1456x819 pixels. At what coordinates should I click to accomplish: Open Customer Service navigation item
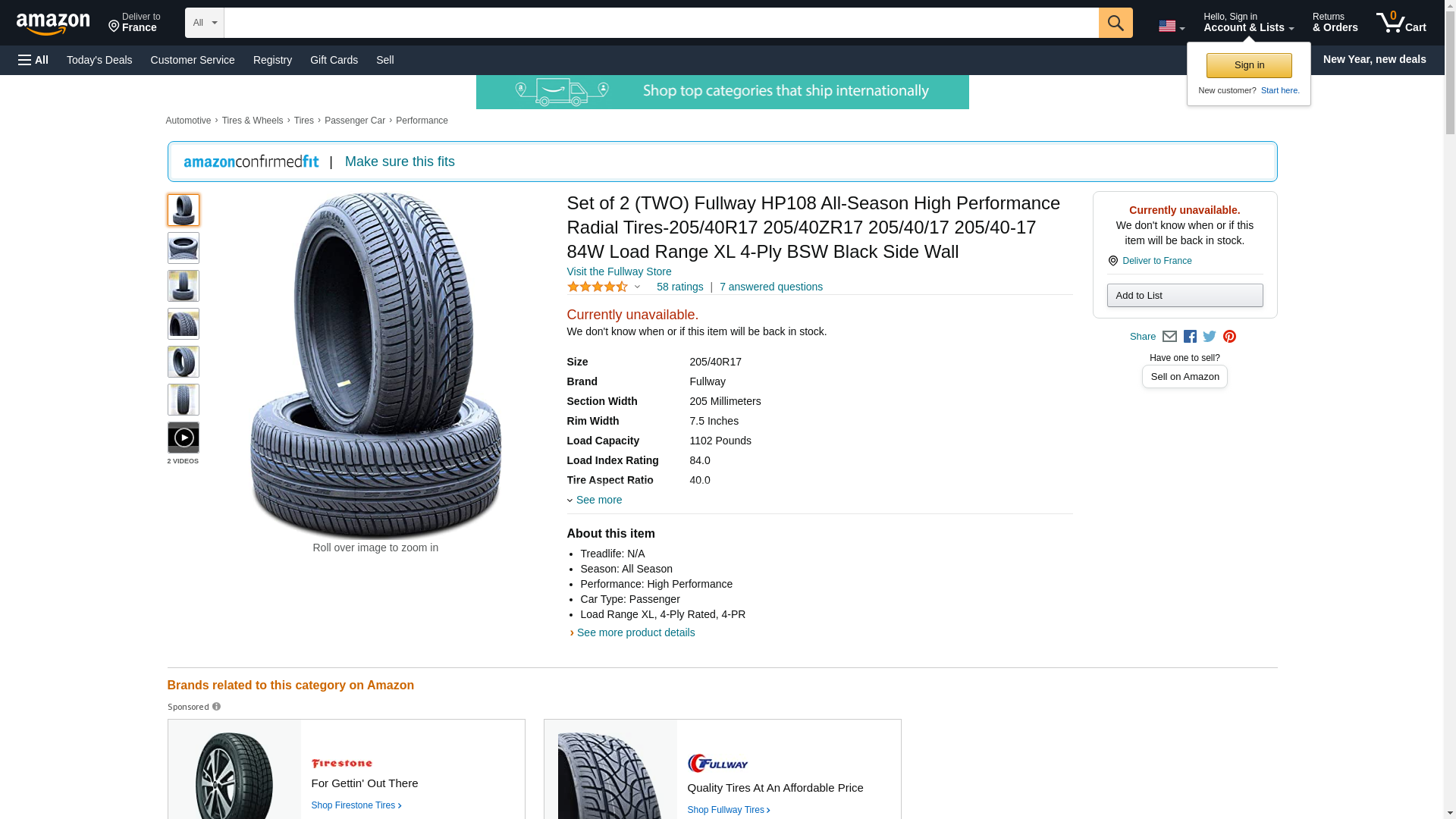coord(193,60)
